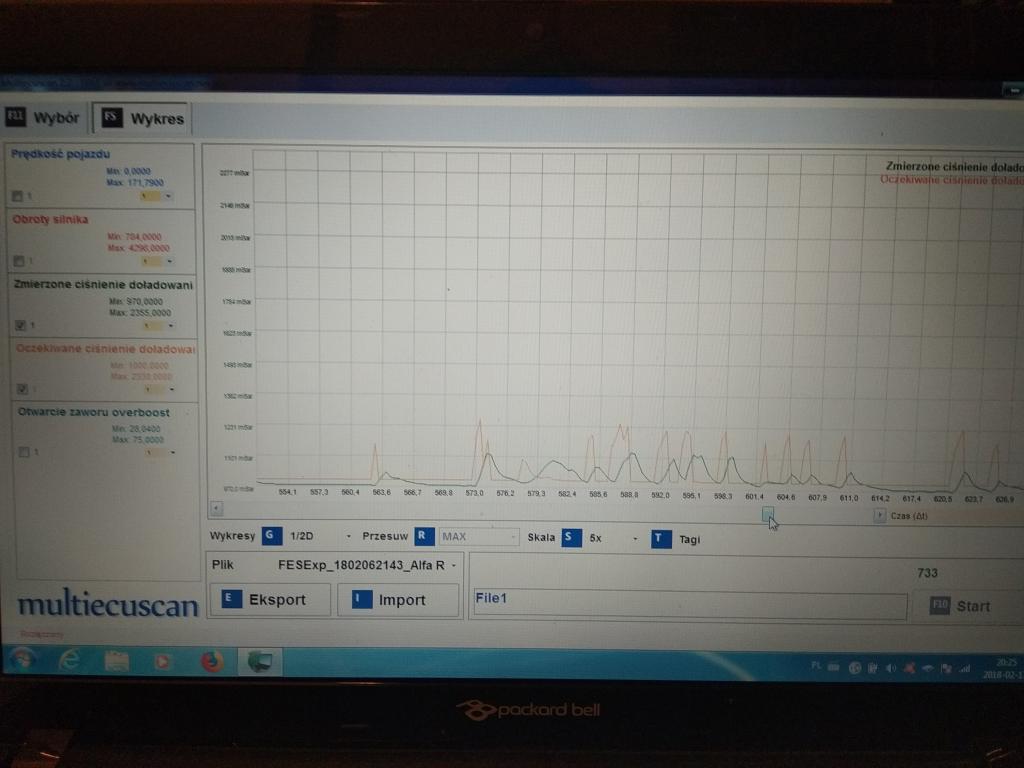Screen dimensions: 1024x768
Task: Click the multiecuscan logo
Action: tap(108, 605)
